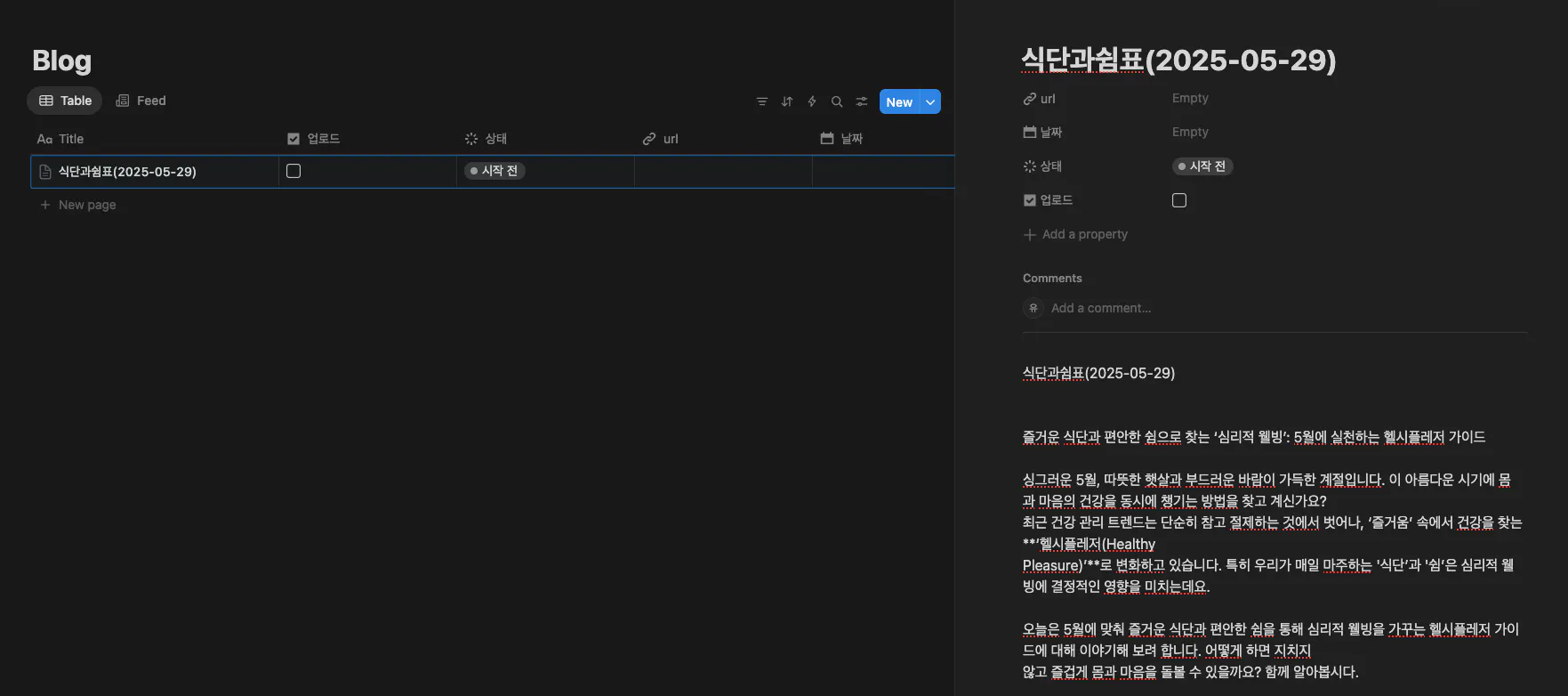
Task: Open the url column header in table
Action: click(660, 139)
